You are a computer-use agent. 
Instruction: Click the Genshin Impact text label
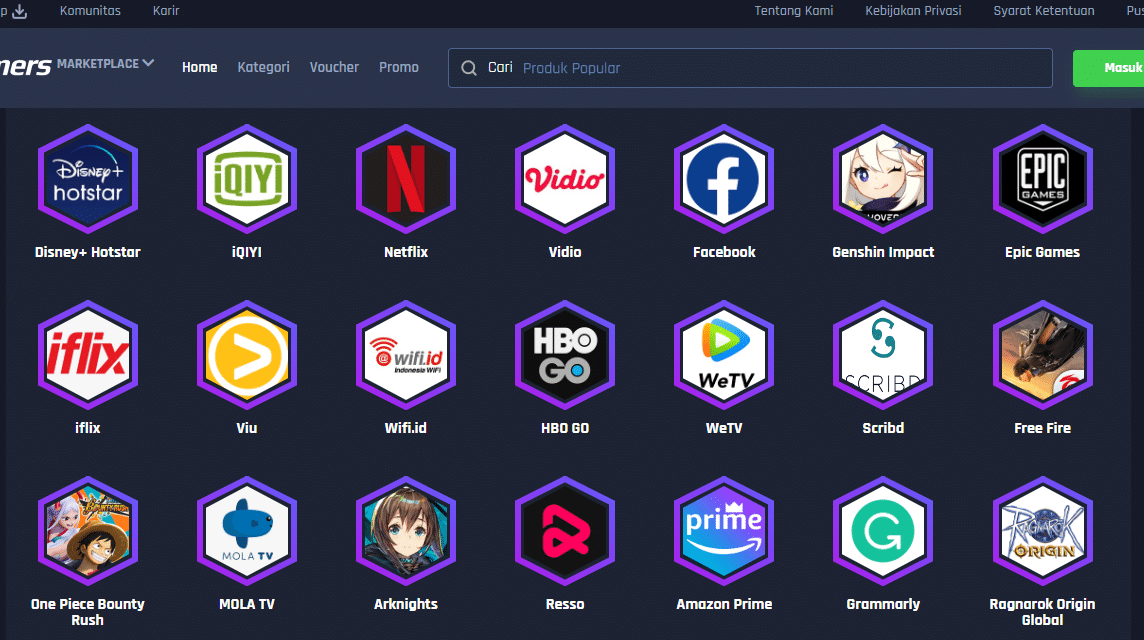coord(883,252)
